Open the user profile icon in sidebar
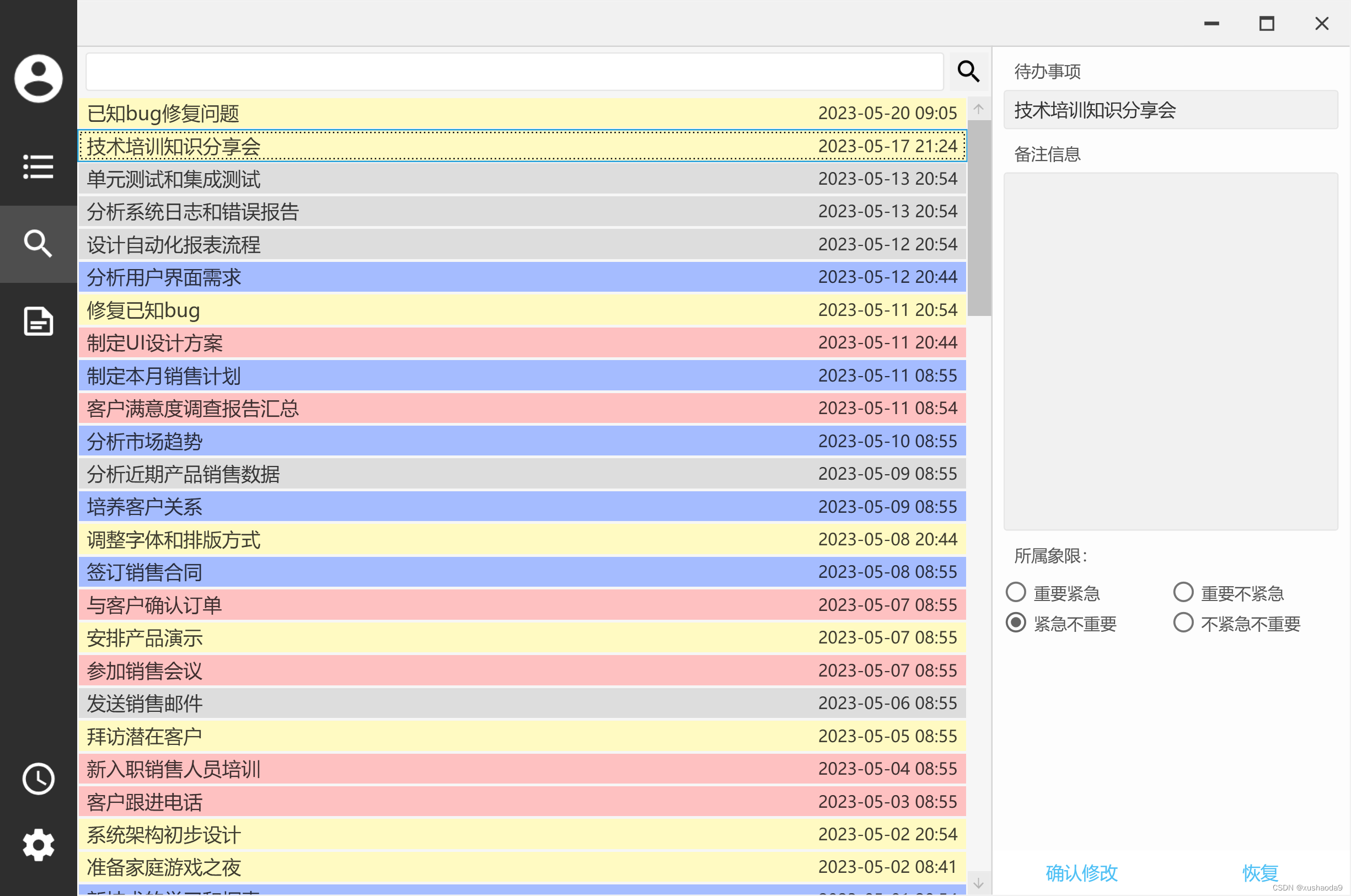 click(x=38, y=78)
